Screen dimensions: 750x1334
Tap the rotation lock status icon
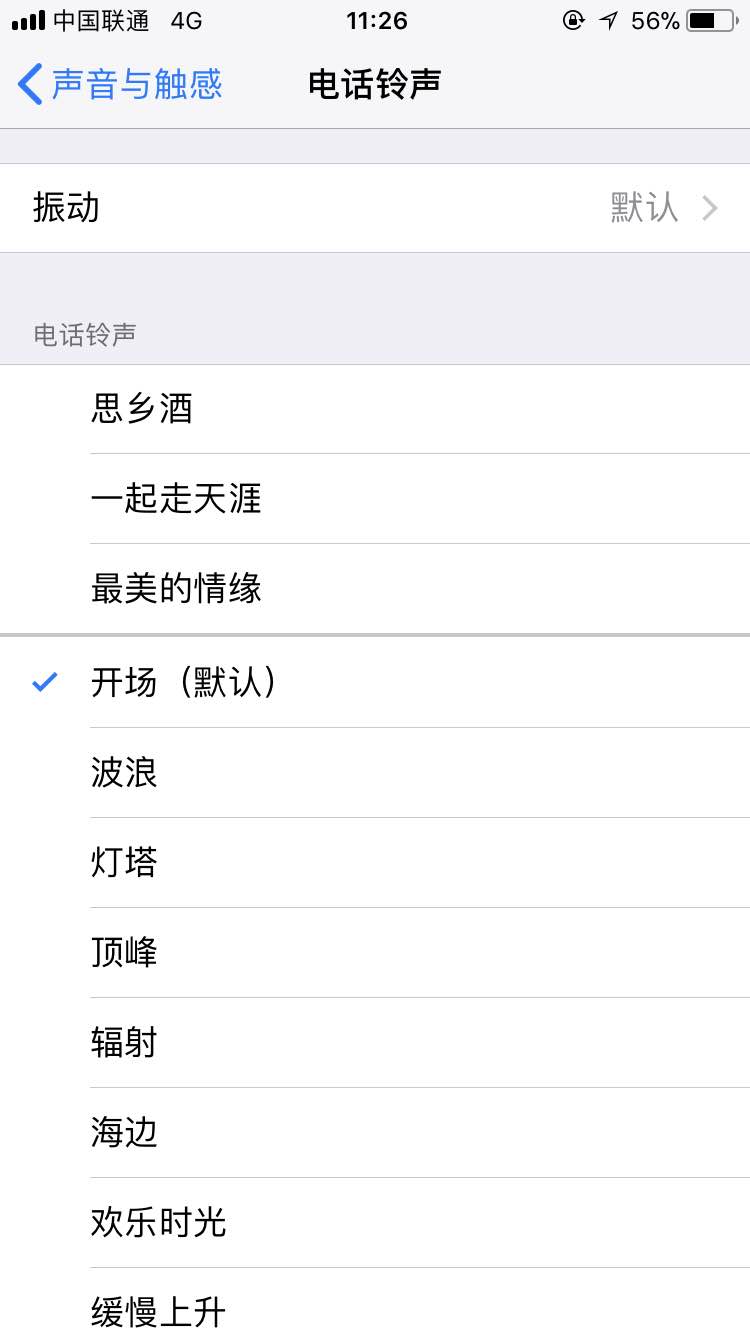tap(573, 20)
